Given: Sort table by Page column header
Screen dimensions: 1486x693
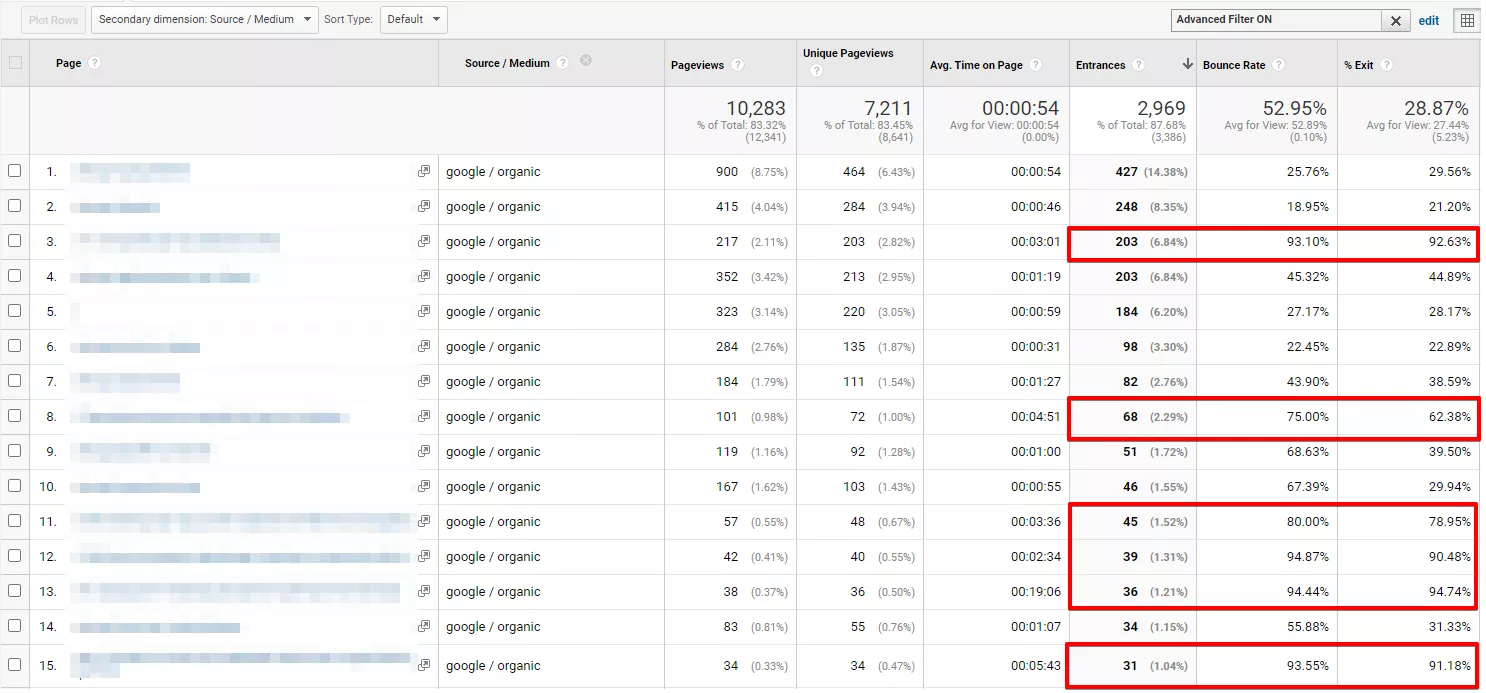Looking at the screenshot, I should (69, 63).
